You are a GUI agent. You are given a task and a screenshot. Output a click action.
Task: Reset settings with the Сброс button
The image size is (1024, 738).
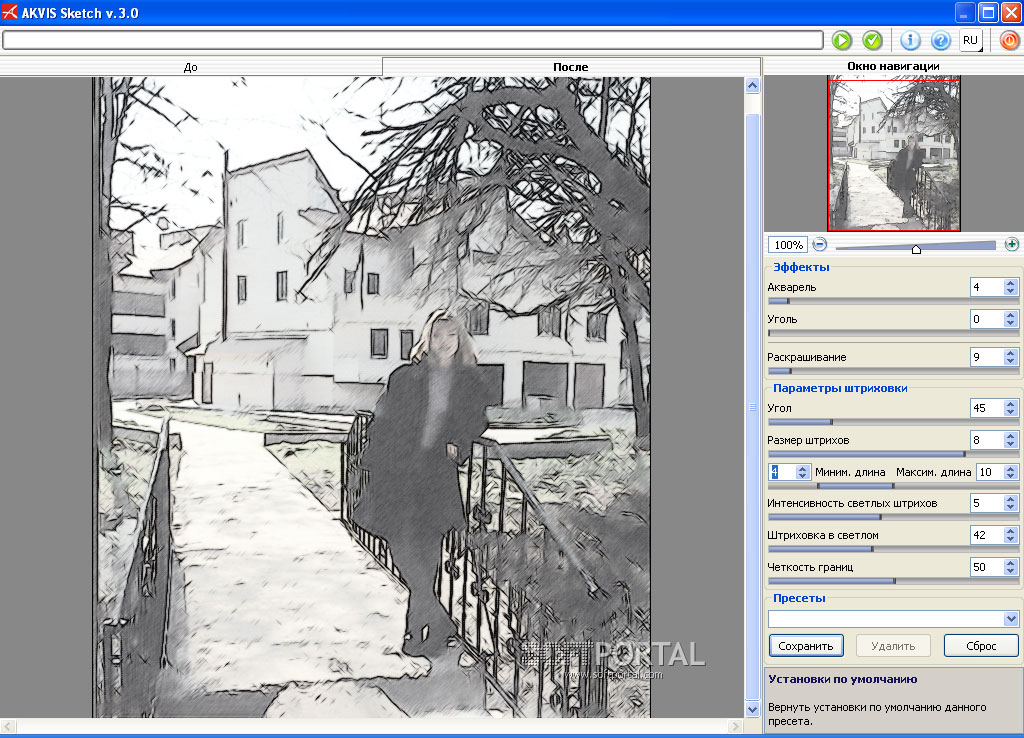coord(981,645)
